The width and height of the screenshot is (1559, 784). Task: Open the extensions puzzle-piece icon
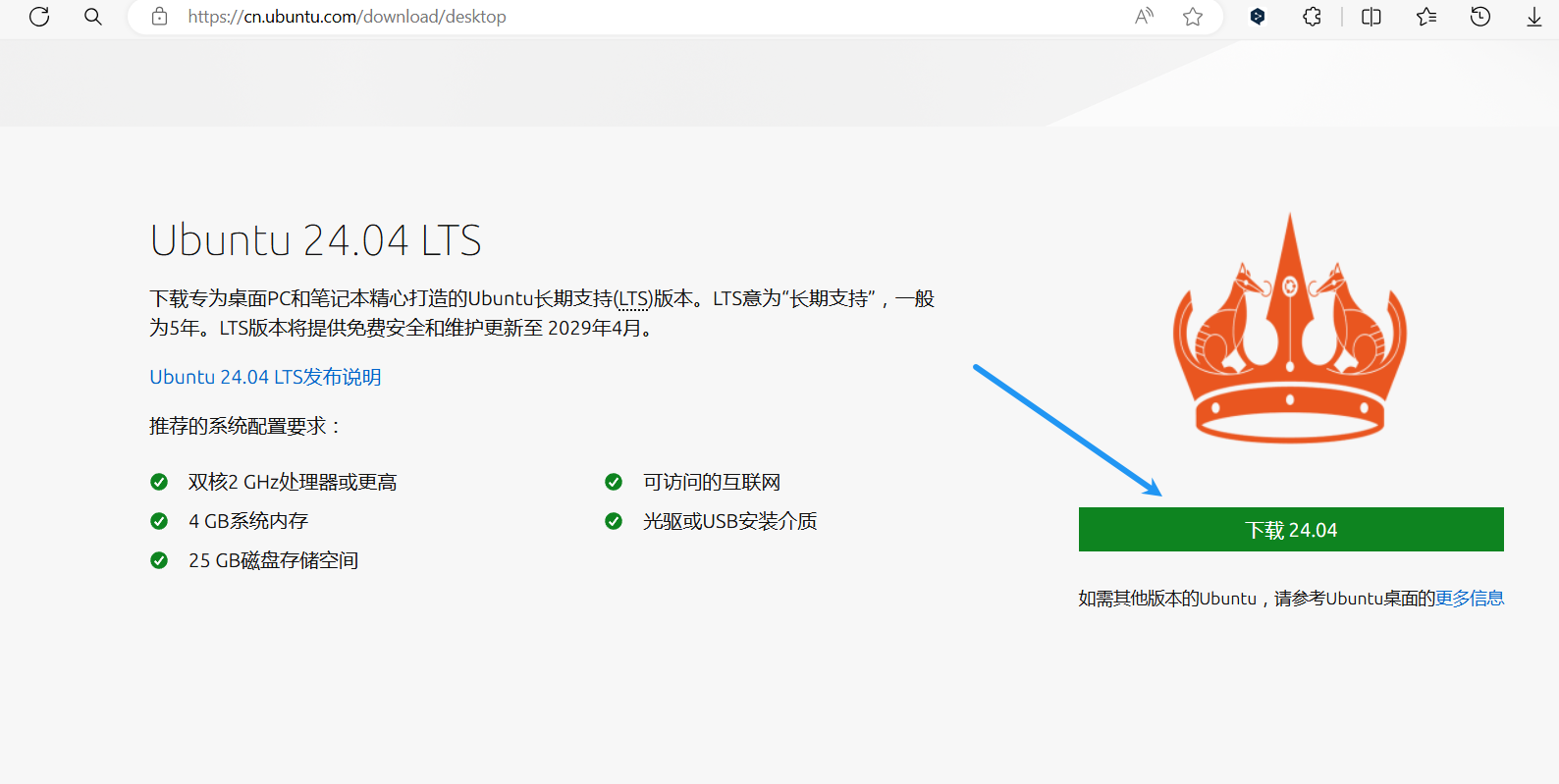click(x=1313, y=17)
